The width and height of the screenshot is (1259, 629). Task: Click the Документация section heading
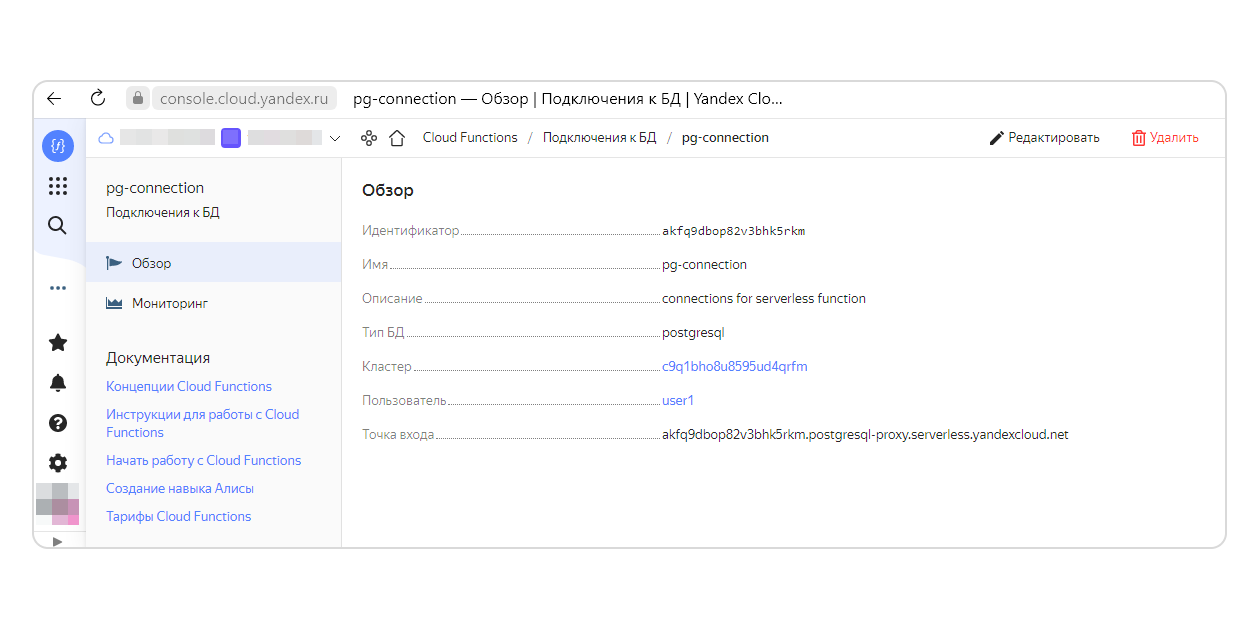158,357
